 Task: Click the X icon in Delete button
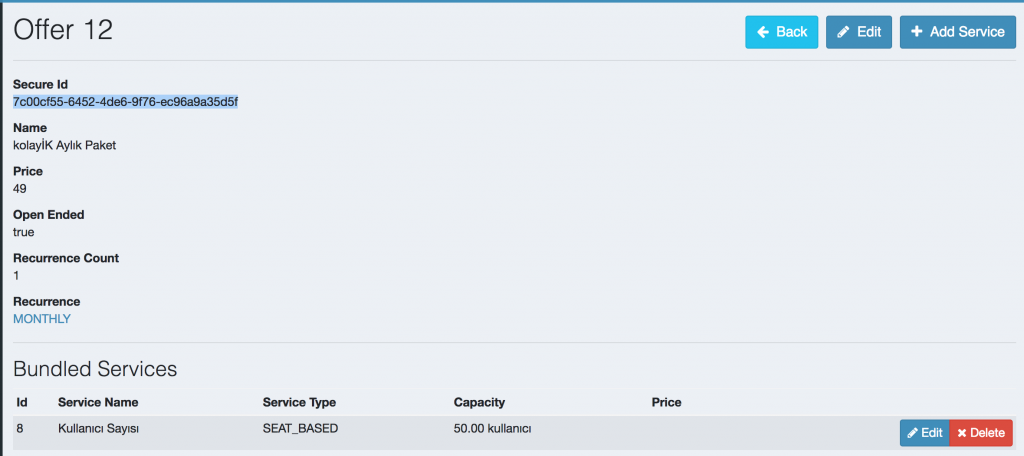click(x=962, y=433)
